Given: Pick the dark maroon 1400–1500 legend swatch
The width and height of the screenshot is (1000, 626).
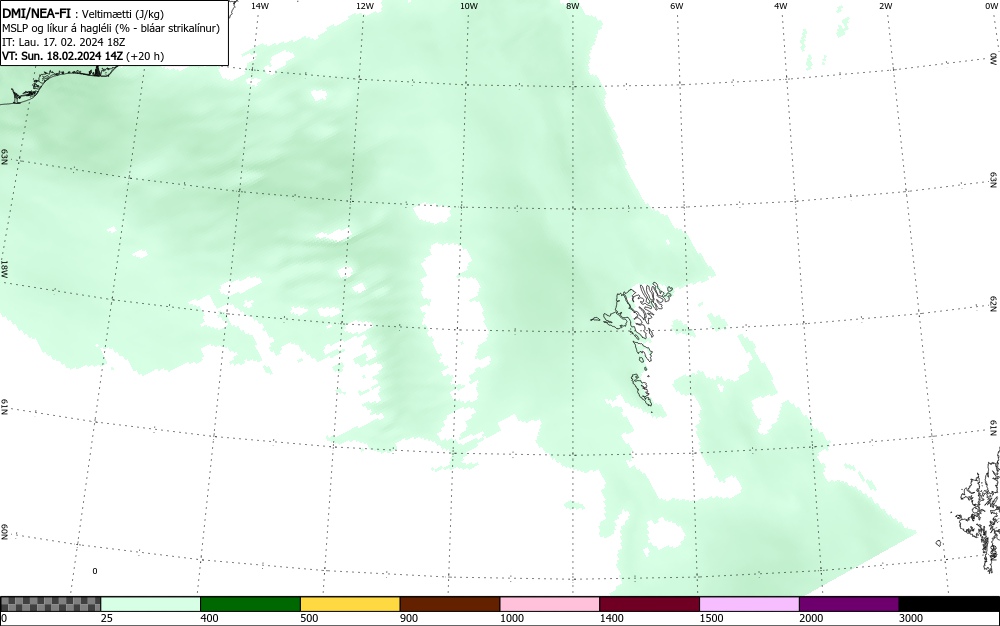Looking at the screenshot, I should click(x=649, y=604).
